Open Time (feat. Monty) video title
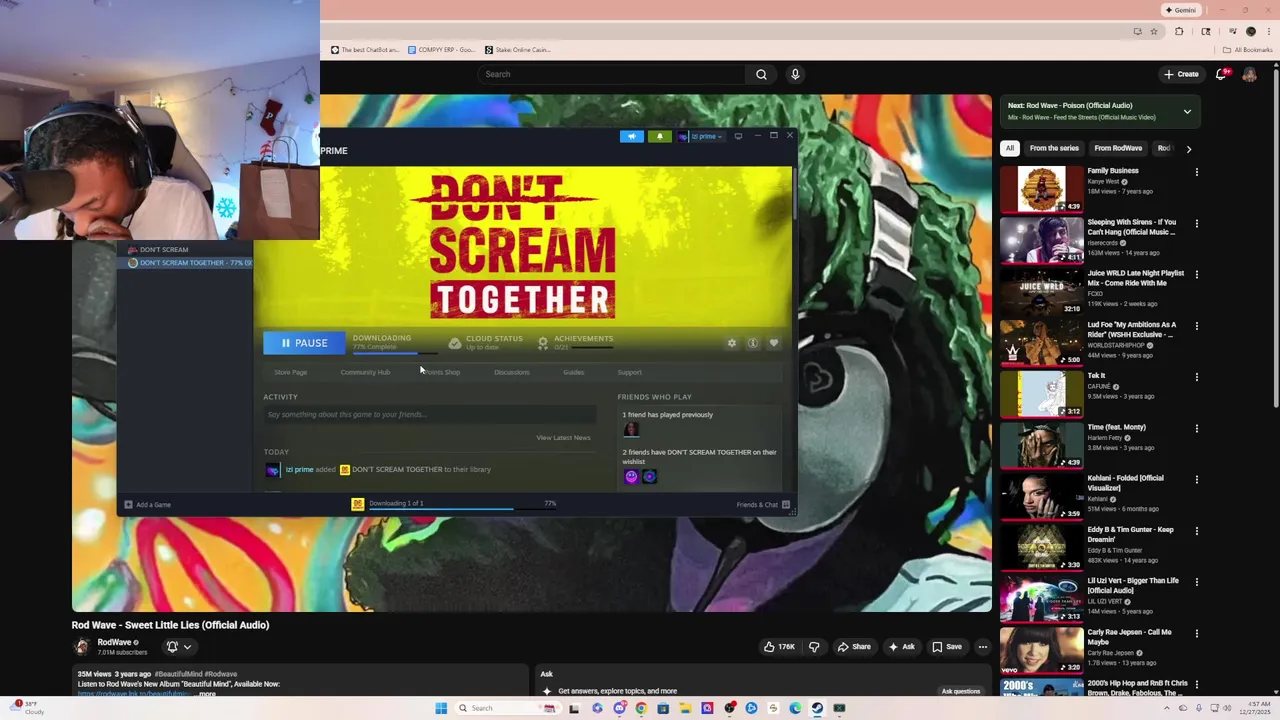Viewport: 1280px width, 720px height. pyautogui.click(x=1117, y=427)
